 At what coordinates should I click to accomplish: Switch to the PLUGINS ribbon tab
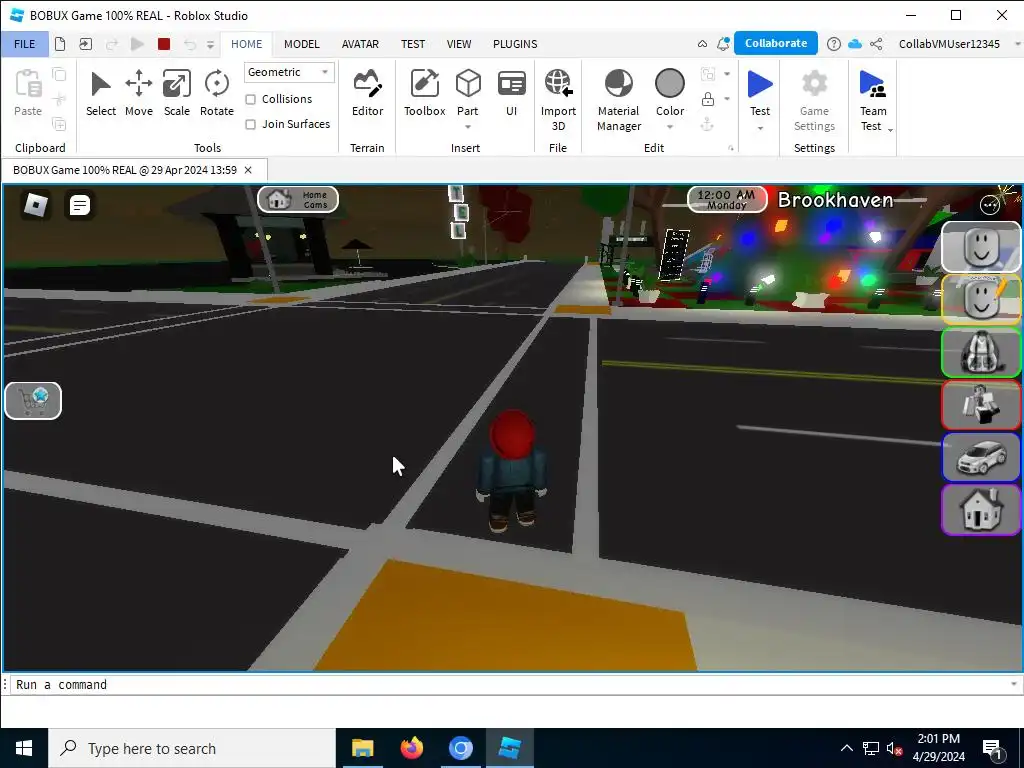(x=515, y=44)
